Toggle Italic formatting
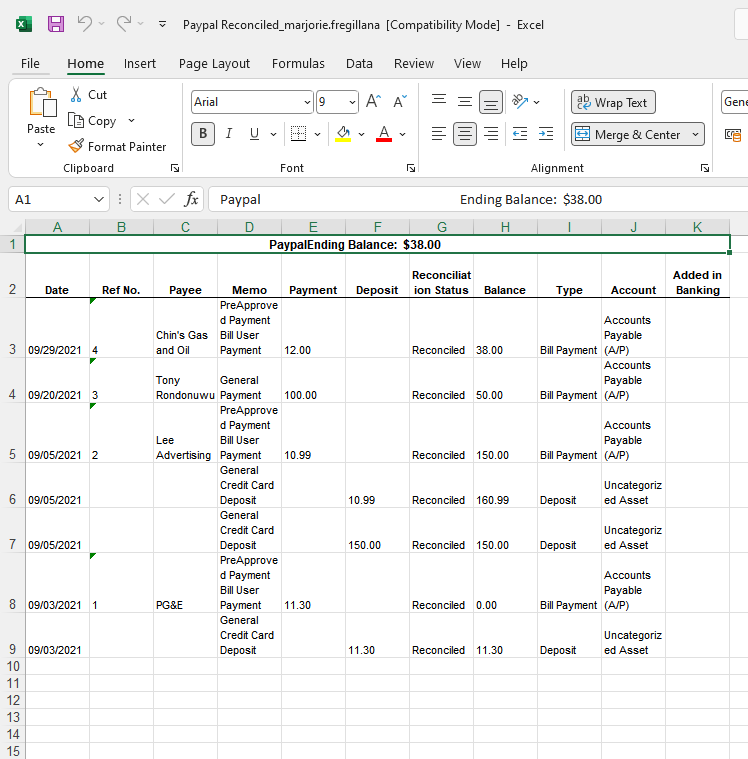This screenshot has width=748, height=759. point(229,134)
